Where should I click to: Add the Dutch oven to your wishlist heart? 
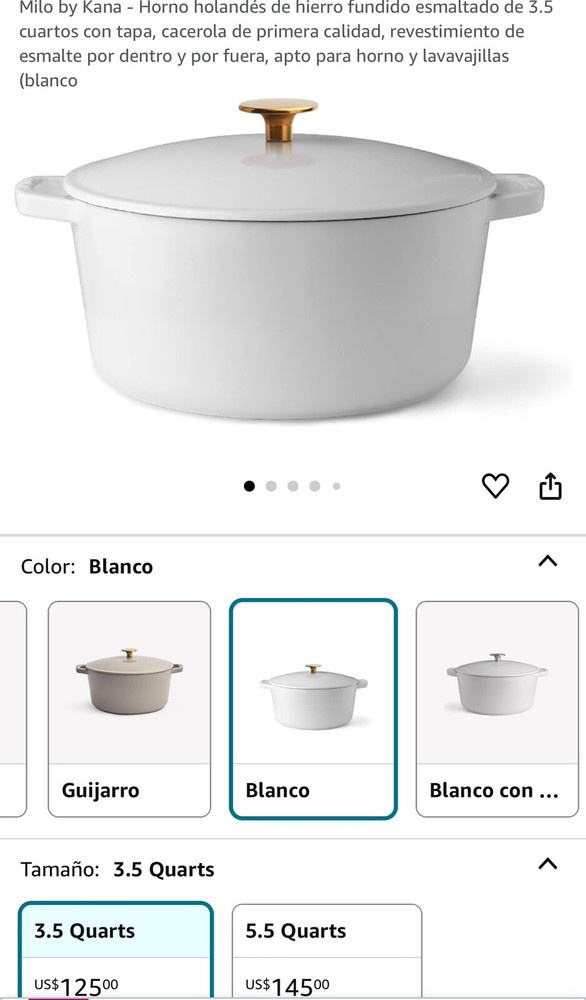[495, 486]
